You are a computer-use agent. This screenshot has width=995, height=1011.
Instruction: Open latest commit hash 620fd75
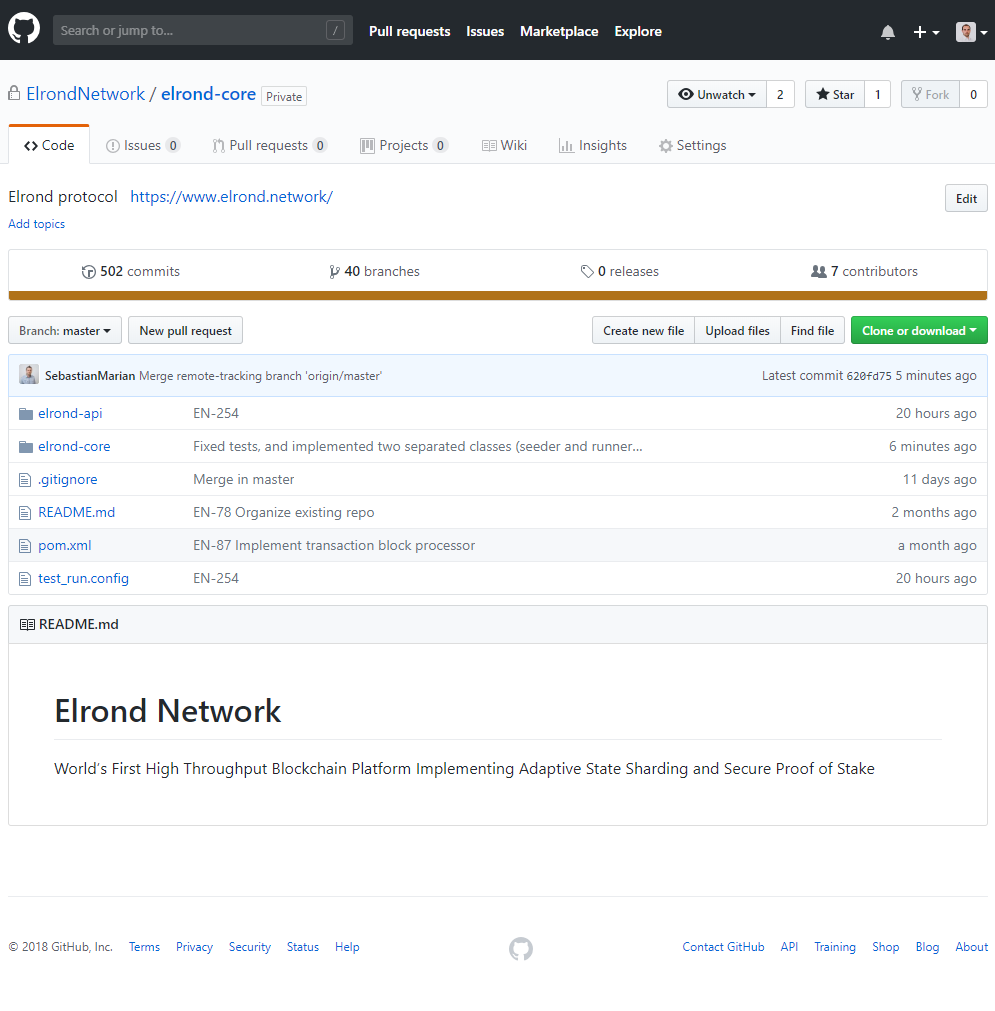[869, 376]
